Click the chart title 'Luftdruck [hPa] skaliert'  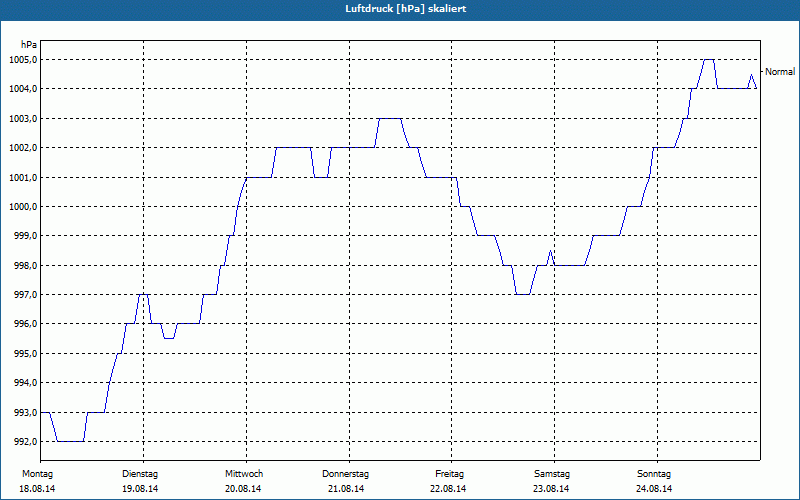(x=406, y=9)
